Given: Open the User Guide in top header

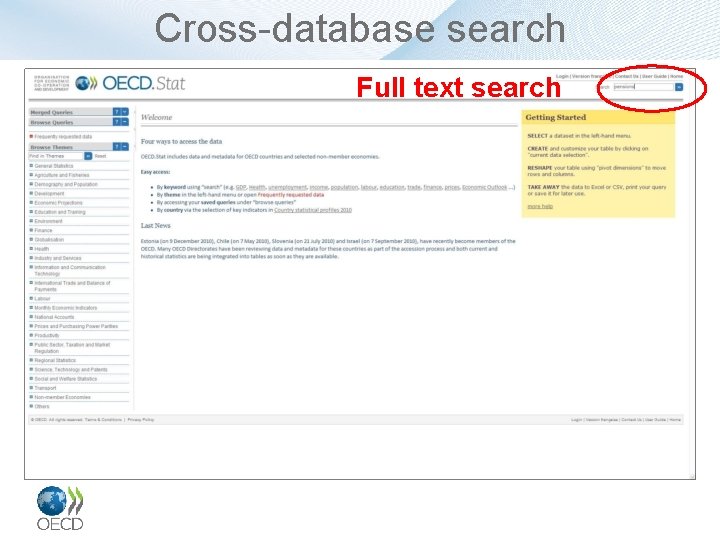Looking at the screenshot, I should point(654,76).
